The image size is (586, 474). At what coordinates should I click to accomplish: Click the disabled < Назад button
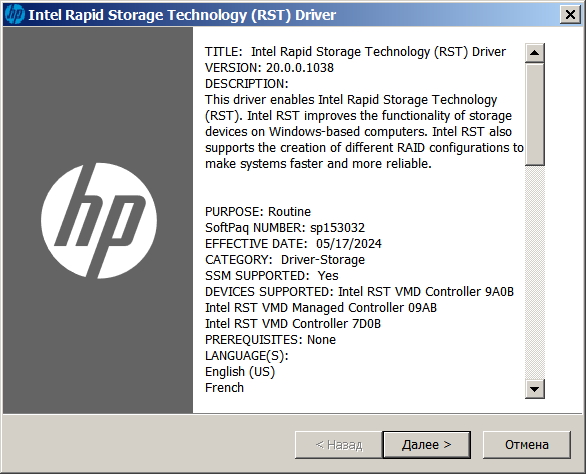339,444
